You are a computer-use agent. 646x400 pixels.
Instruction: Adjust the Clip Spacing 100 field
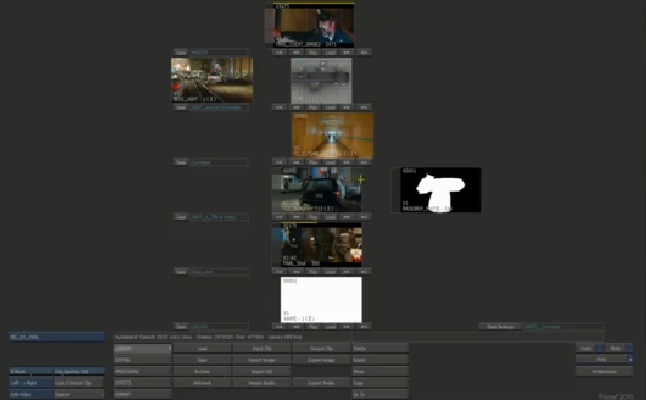[x=80, y=372]
